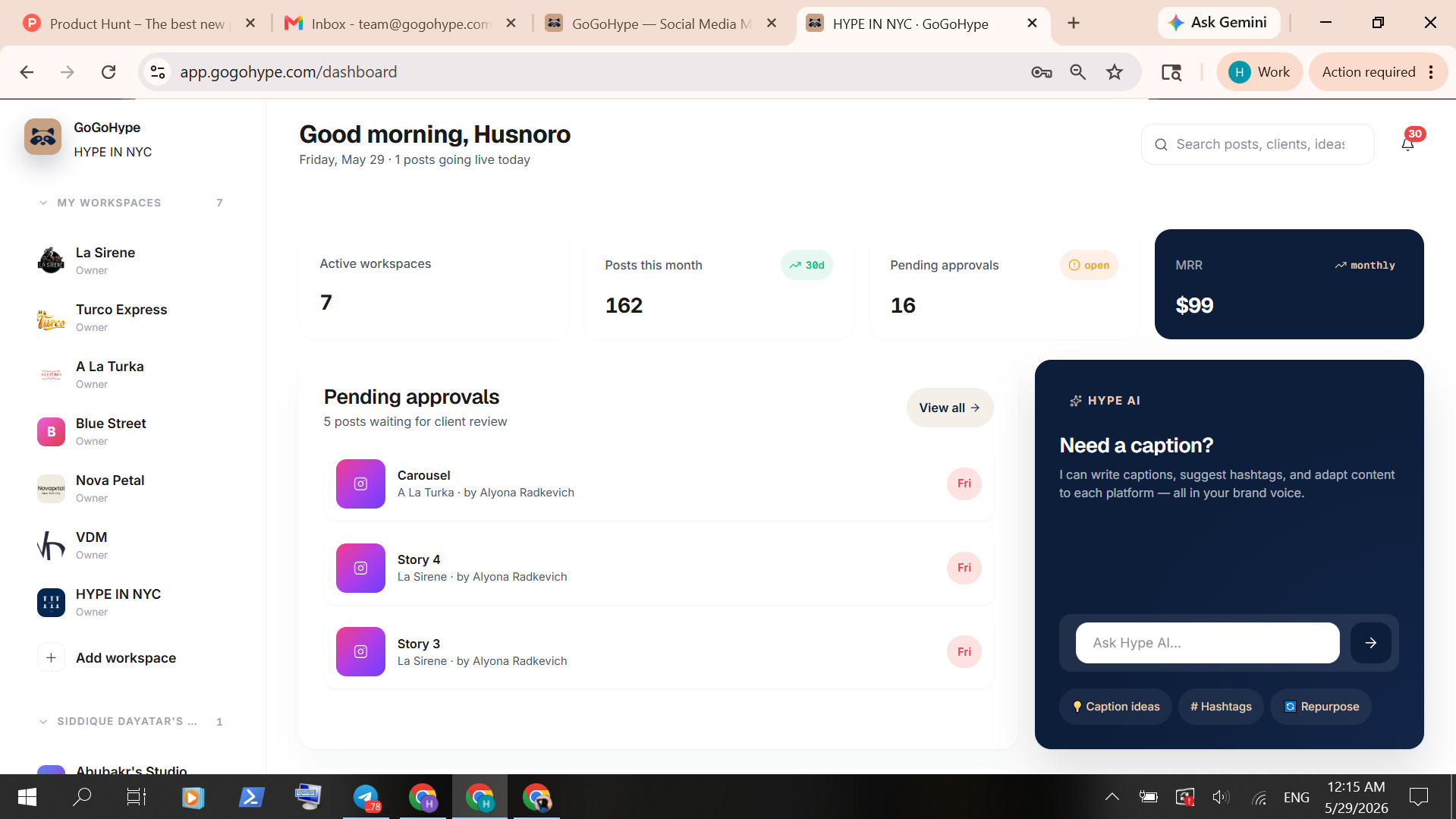Open Windows Task View
Screen dimensions: 1456x819
coord(137,797)
